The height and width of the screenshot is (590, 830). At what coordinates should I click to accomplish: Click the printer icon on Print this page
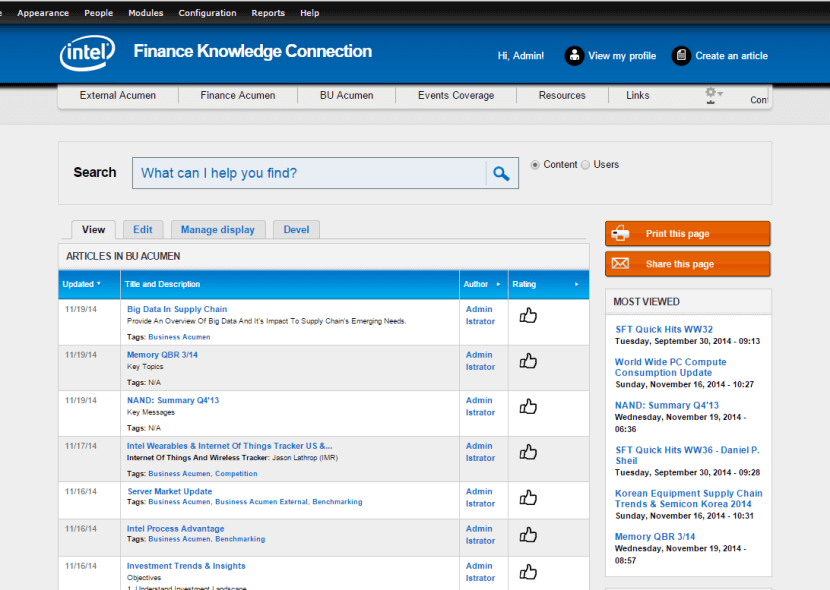(621, 233)
